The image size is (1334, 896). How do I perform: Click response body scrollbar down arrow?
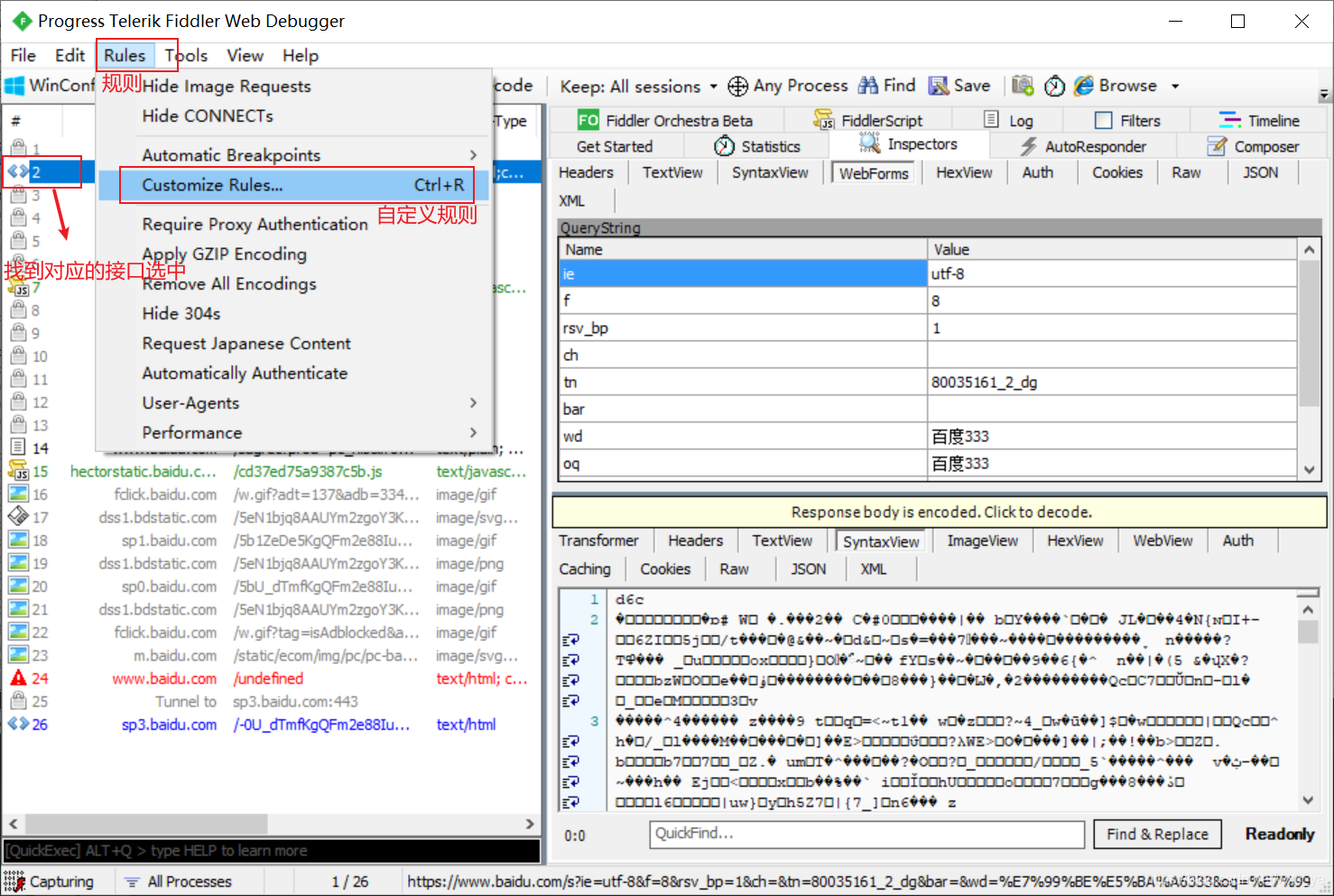tap(1308, 799)
